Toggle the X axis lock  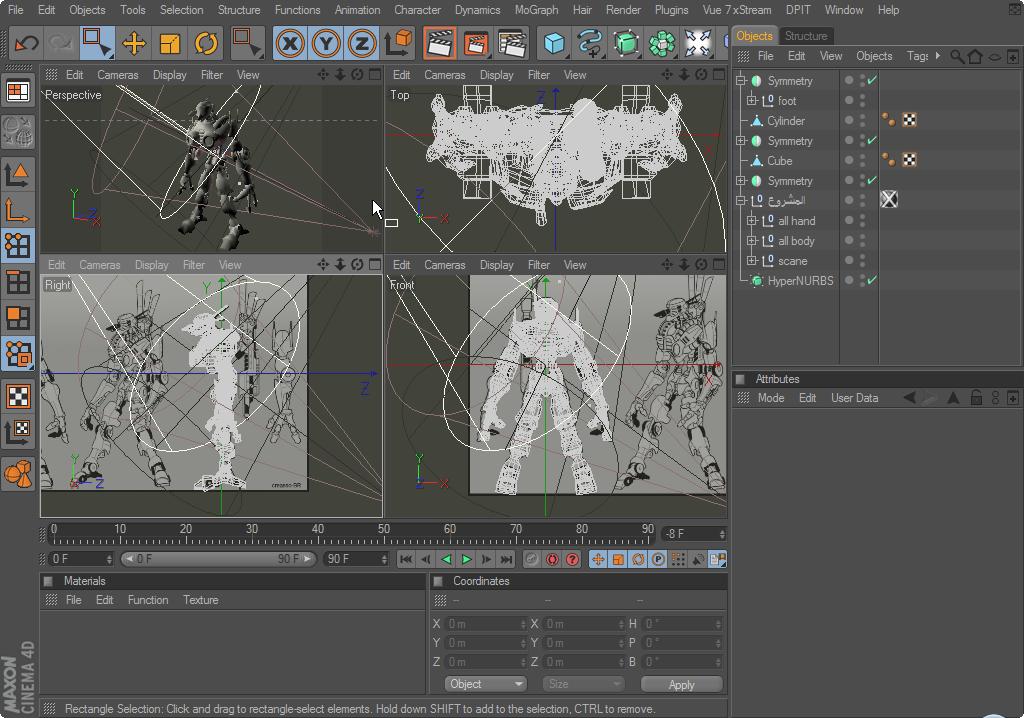click(x=290, y=43)
